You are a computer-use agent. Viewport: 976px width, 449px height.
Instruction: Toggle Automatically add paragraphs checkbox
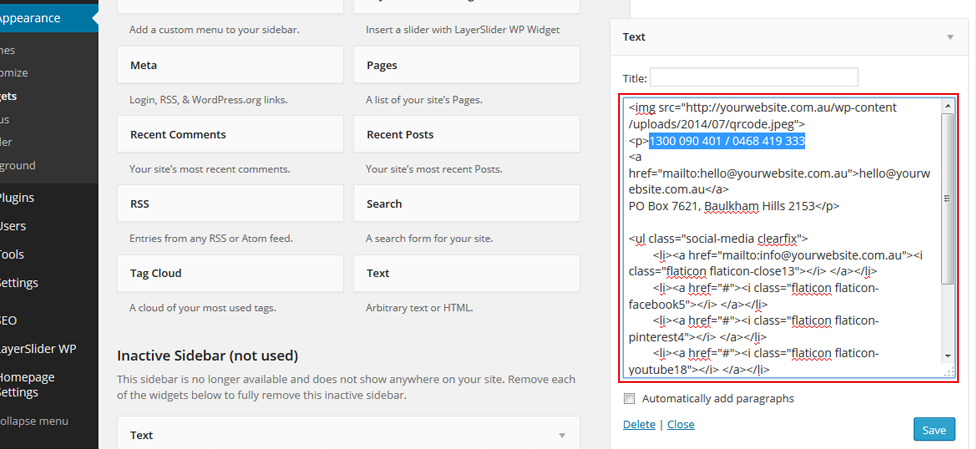pyautogui.click(x=629, y=399)
